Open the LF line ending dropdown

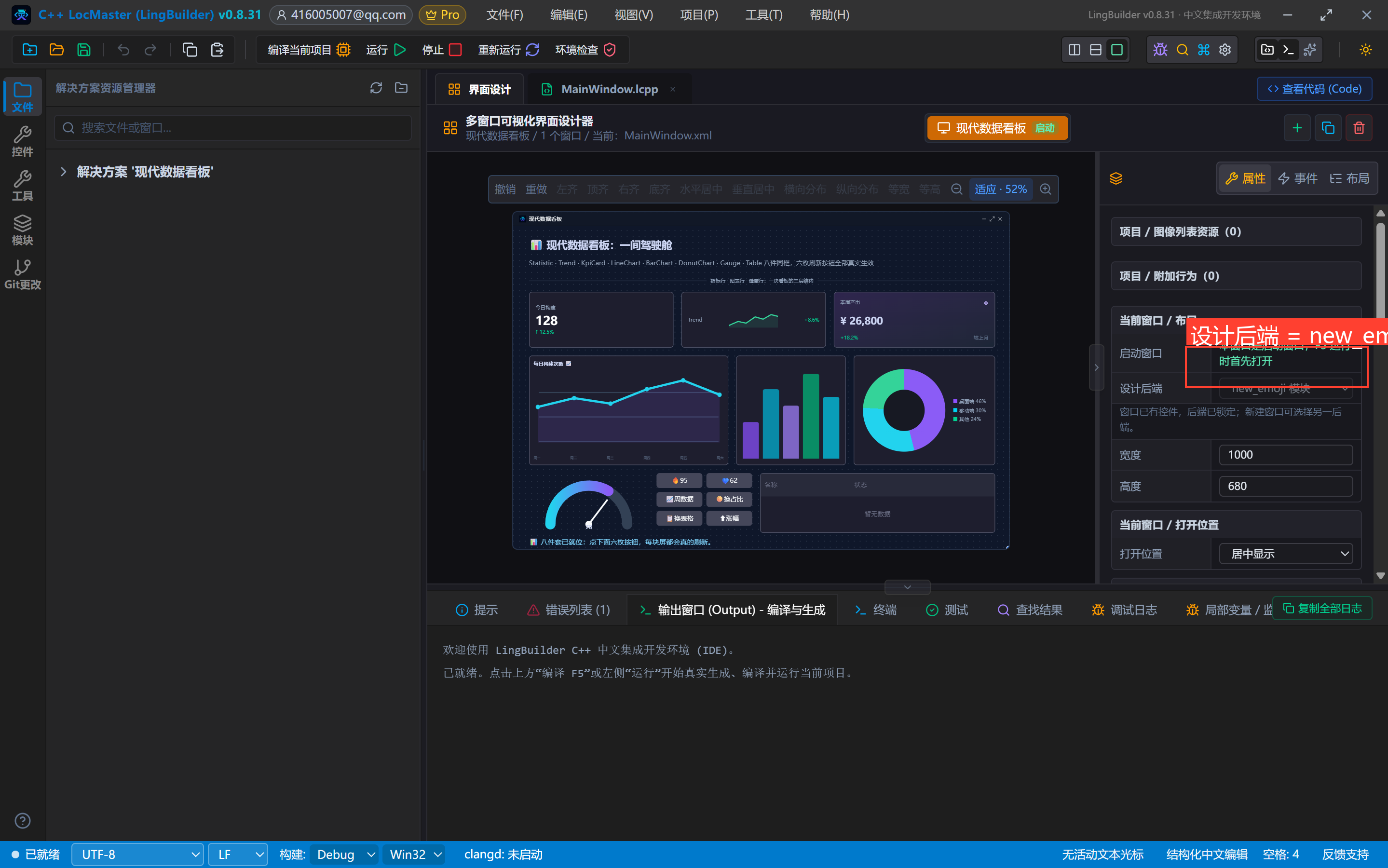point(238,854)
